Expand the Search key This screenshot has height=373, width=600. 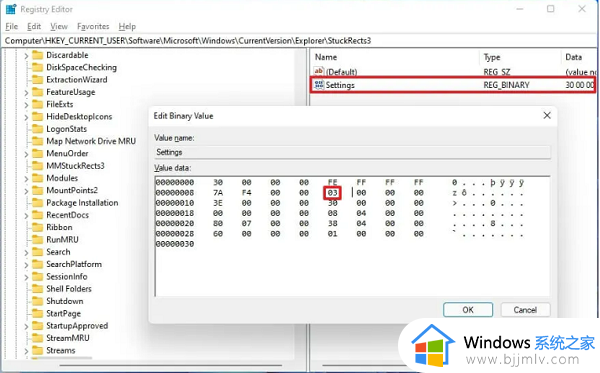tap(26, 252)
